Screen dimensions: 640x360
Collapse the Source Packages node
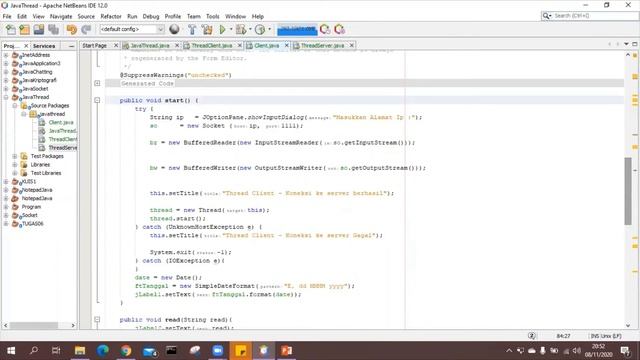click(x=15, y=106)
